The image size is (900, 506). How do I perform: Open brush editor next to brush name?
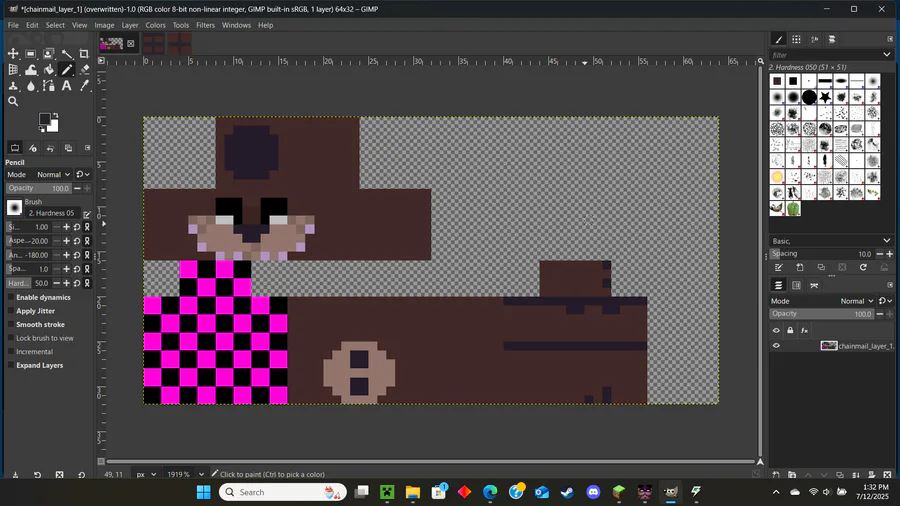click(87, 214)
